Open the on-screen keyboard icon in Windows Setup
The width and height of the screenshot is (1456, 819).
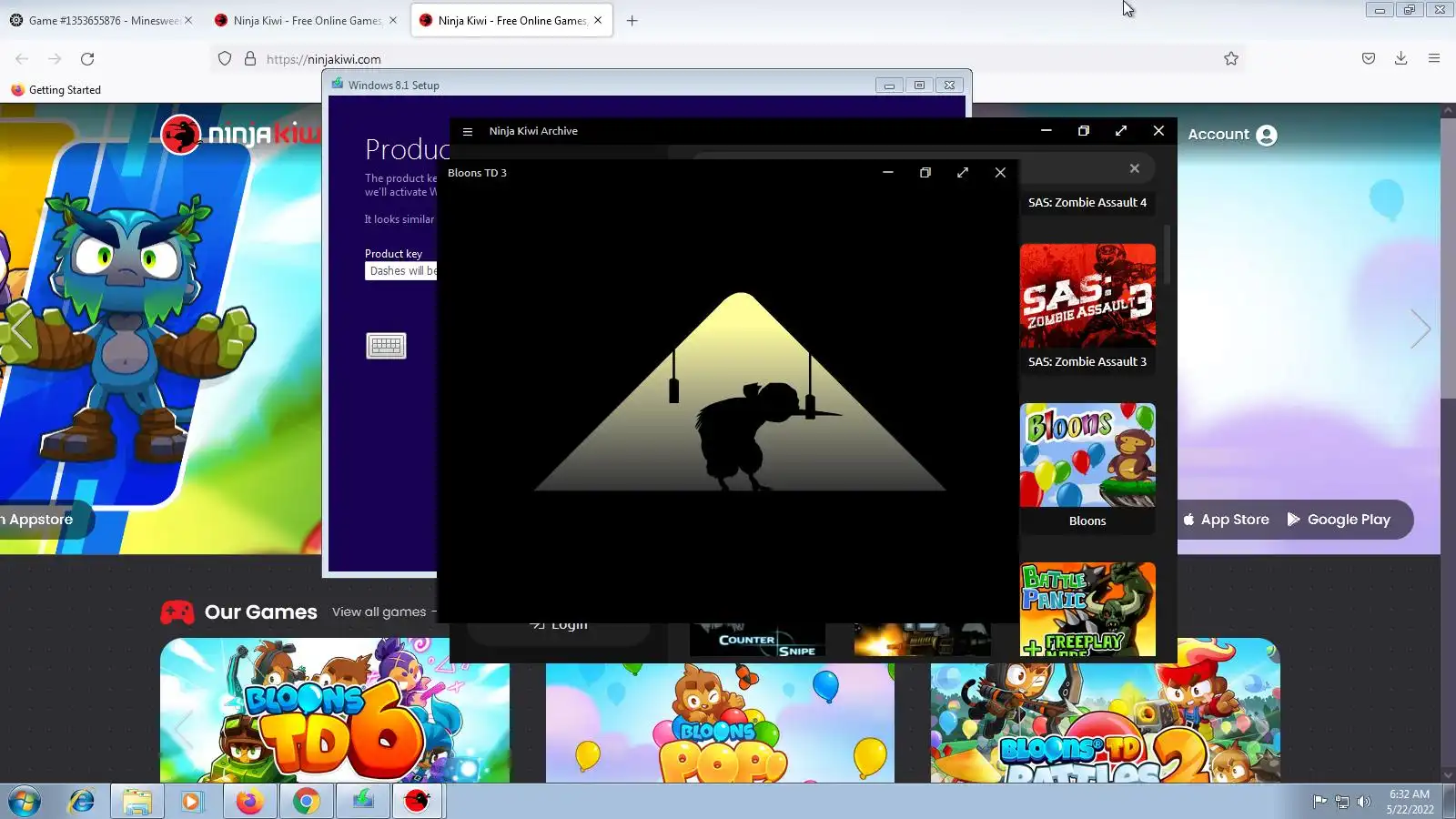386,346
